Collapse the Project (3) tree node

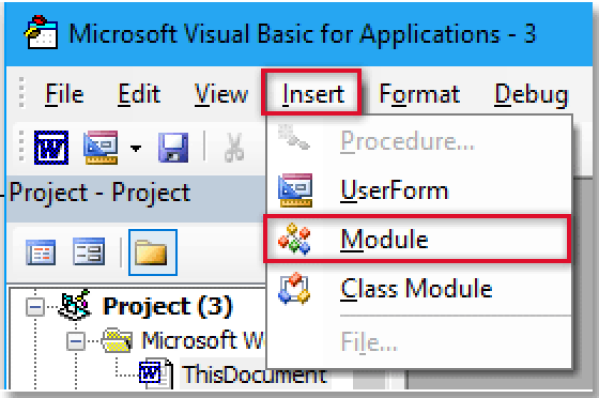pos(35,307)
